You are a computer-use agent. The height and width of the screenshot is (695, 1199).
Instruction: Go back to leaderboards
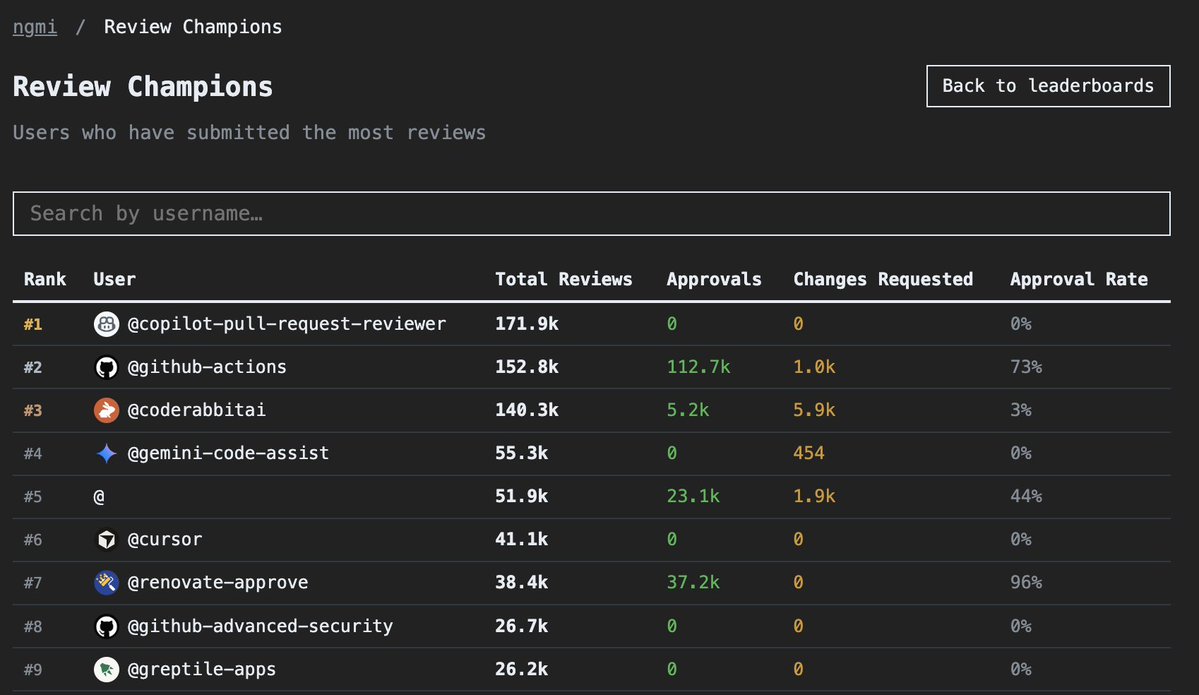pos(1048,86)
